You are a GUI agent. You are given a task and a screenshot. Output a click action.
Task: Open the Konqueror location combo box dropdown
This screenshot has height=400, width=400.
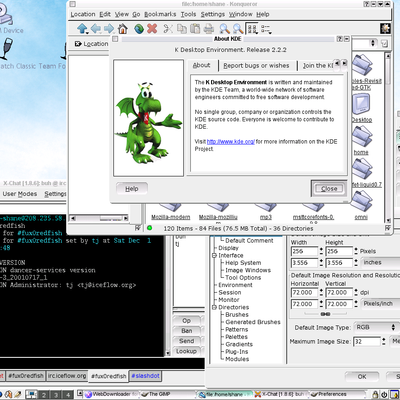coord(373,43)
